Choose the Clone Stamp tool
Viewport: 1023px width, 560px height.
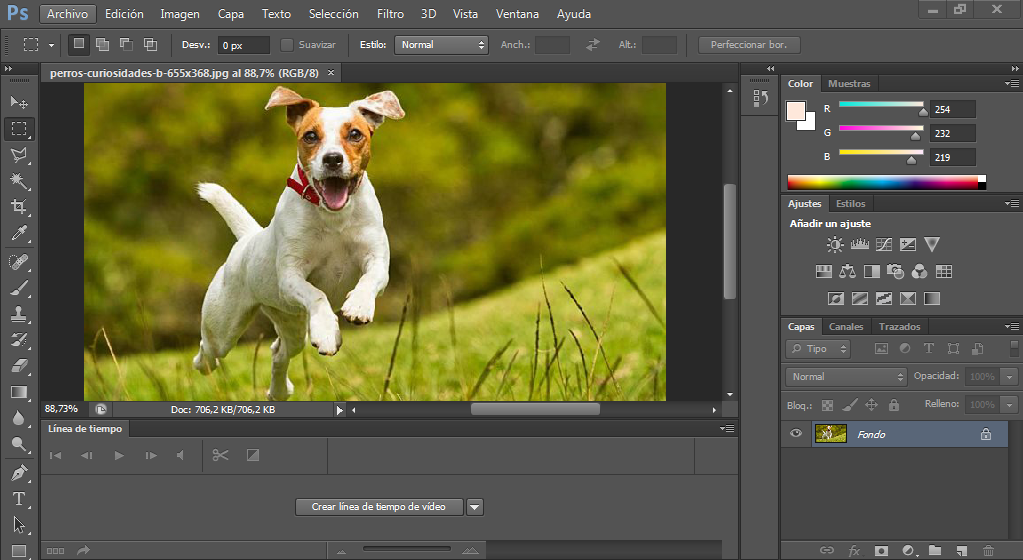coord(19,314)
